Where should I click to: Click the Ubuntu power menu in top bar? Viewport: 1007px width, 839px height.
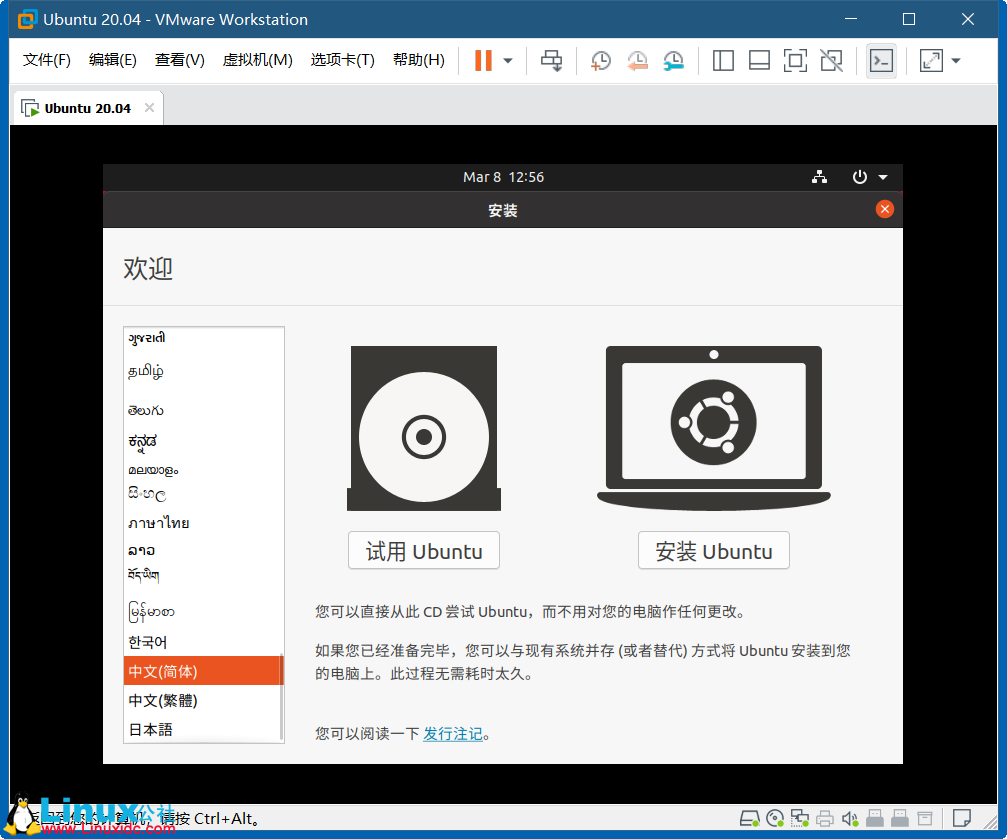point(860,177)
